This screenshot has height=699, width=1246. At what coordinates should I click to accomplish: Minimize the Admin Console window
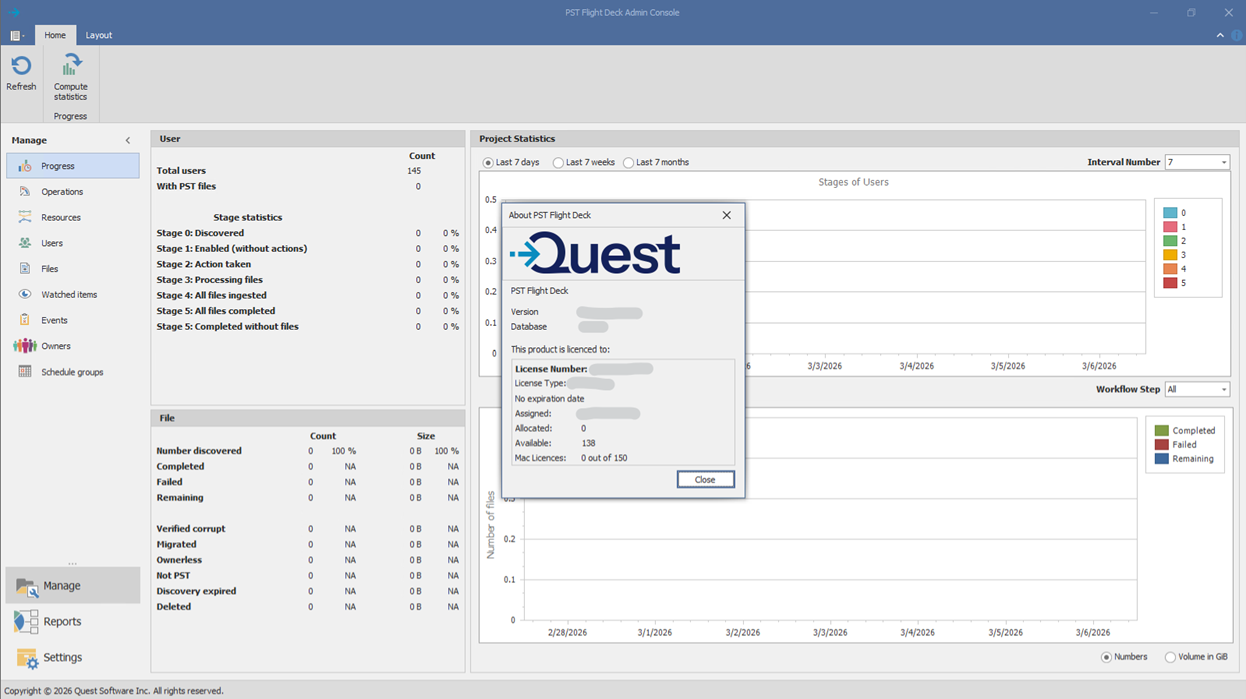coord(1154,13)
